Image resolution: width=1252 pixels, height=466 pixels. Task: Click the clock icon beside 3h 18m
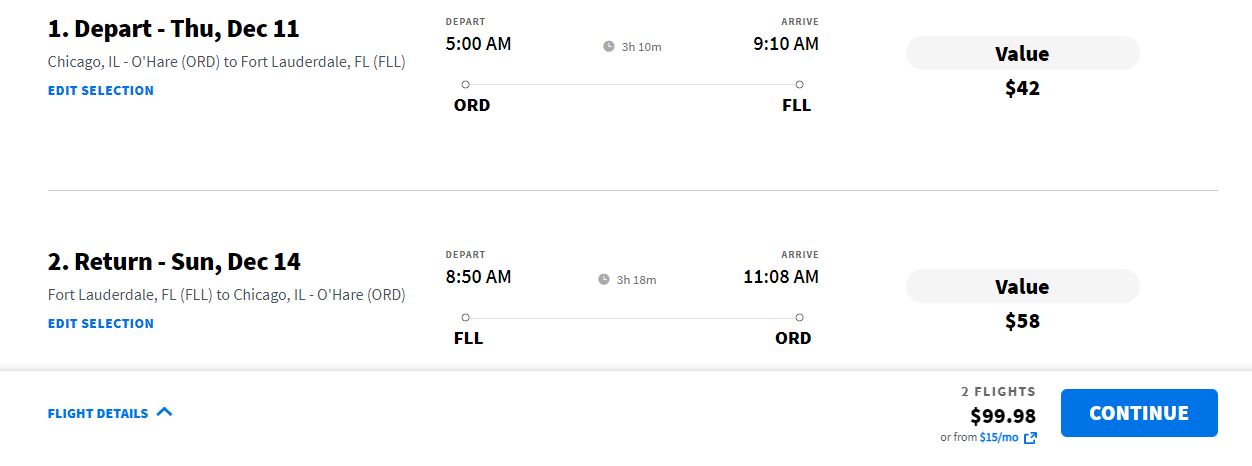click(x=603, y=279)
